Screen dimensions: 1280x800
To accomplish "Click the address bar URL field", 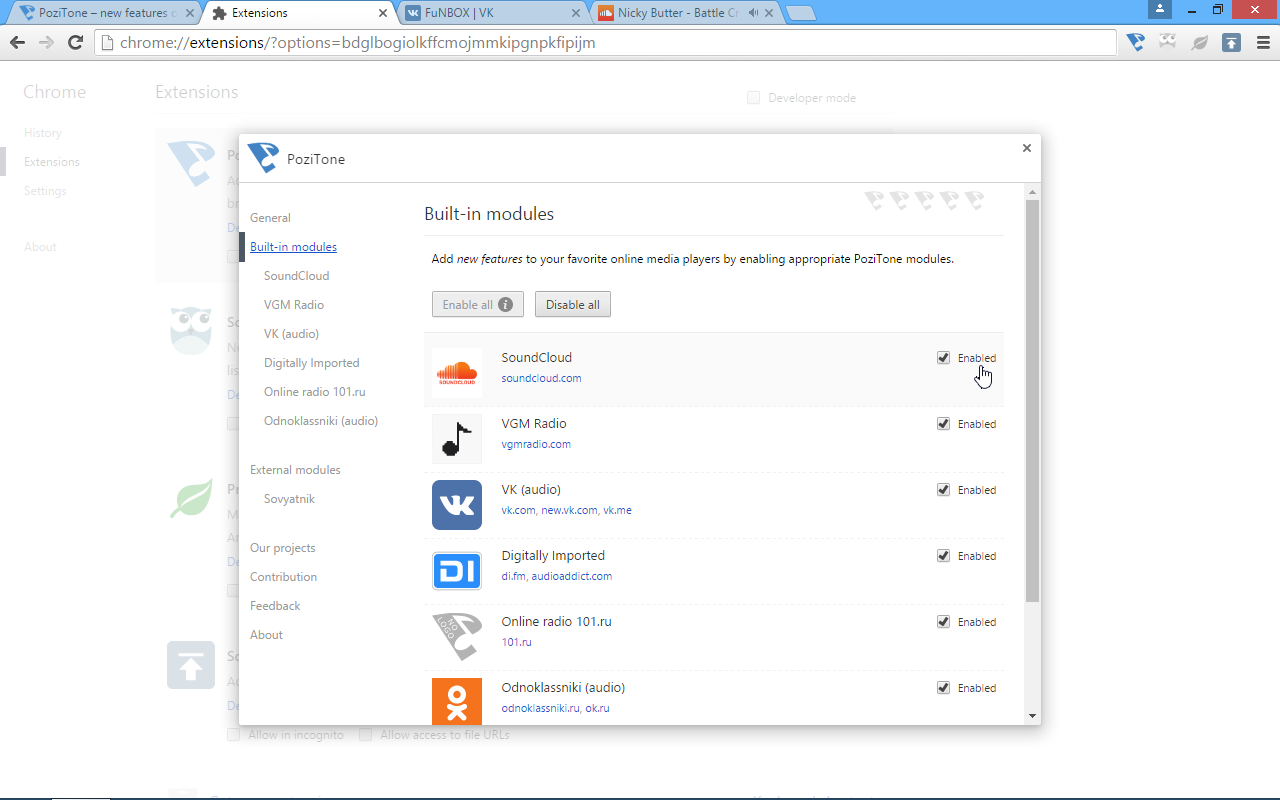I will click(x=606, y=42).
